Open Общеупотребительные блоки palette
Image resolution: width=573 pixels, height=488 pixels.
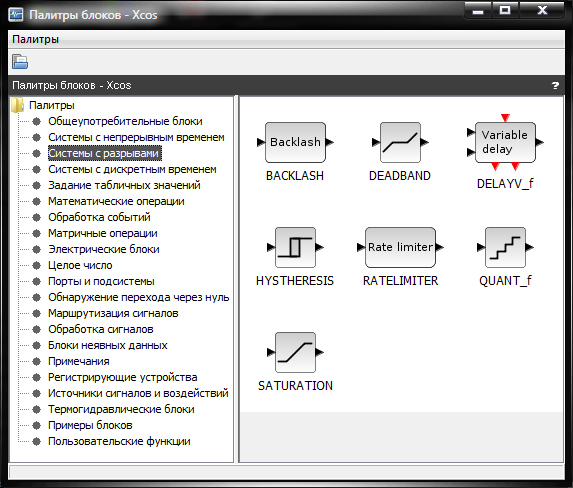[x=125, y=121]
